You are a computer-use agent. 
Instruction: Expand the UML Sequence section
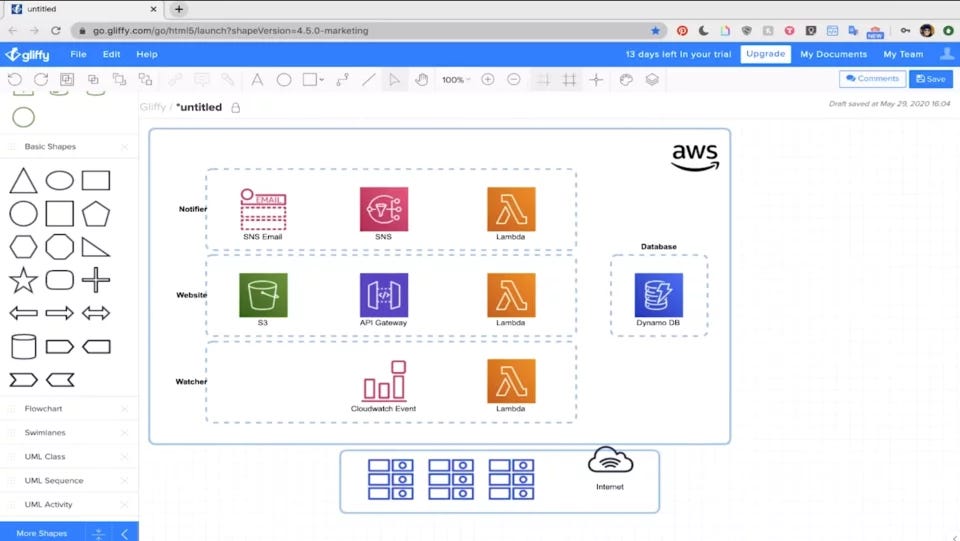54,480
